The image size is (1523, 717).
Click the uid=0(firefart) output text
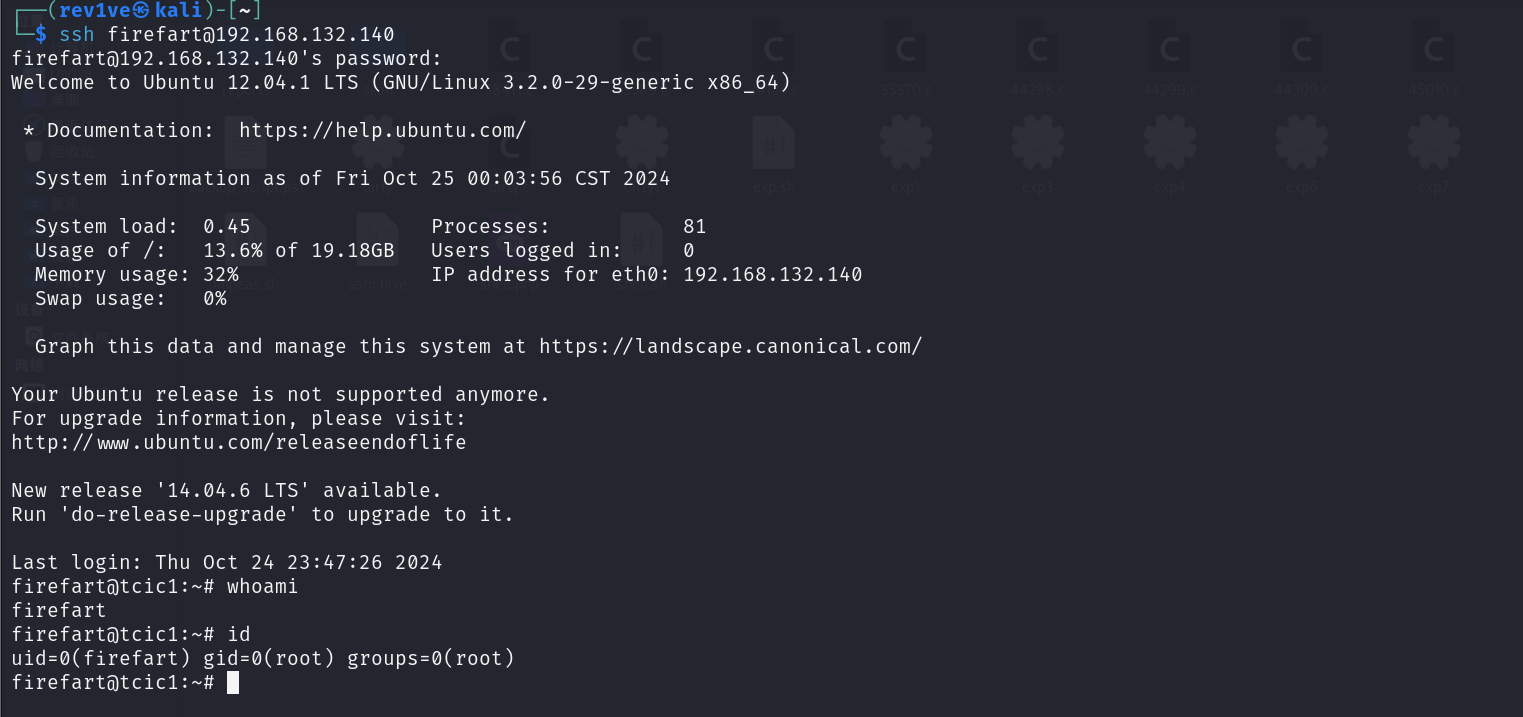71,659
